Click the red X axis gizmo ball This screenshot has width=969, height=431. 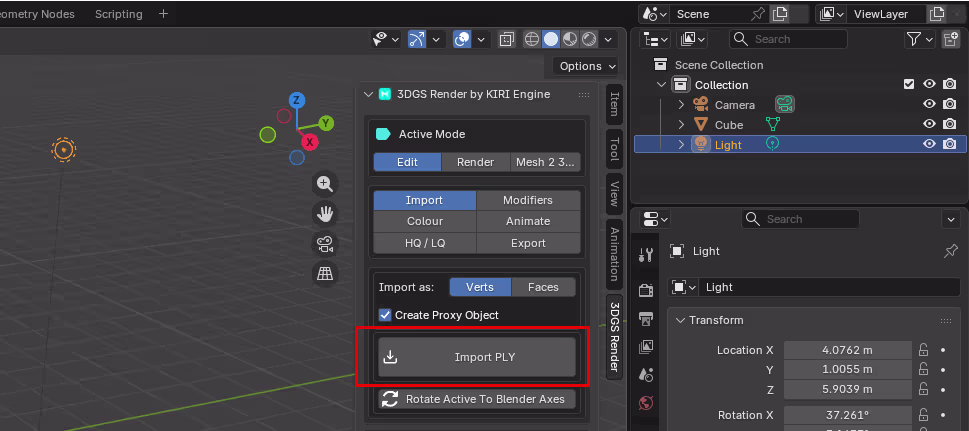[310, 142]
